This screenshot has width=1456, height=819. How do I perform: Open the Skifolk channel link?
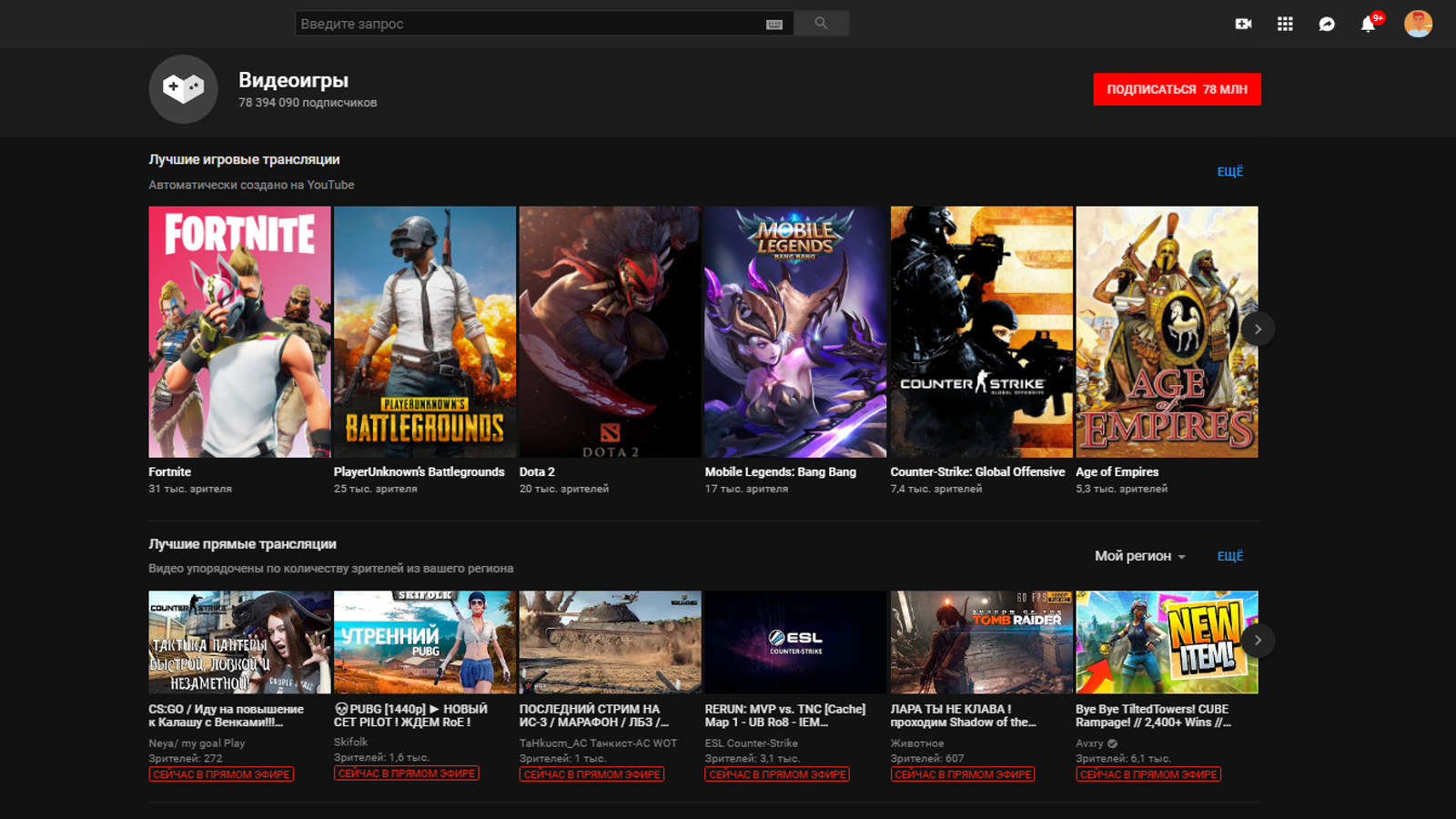(351, 743)
